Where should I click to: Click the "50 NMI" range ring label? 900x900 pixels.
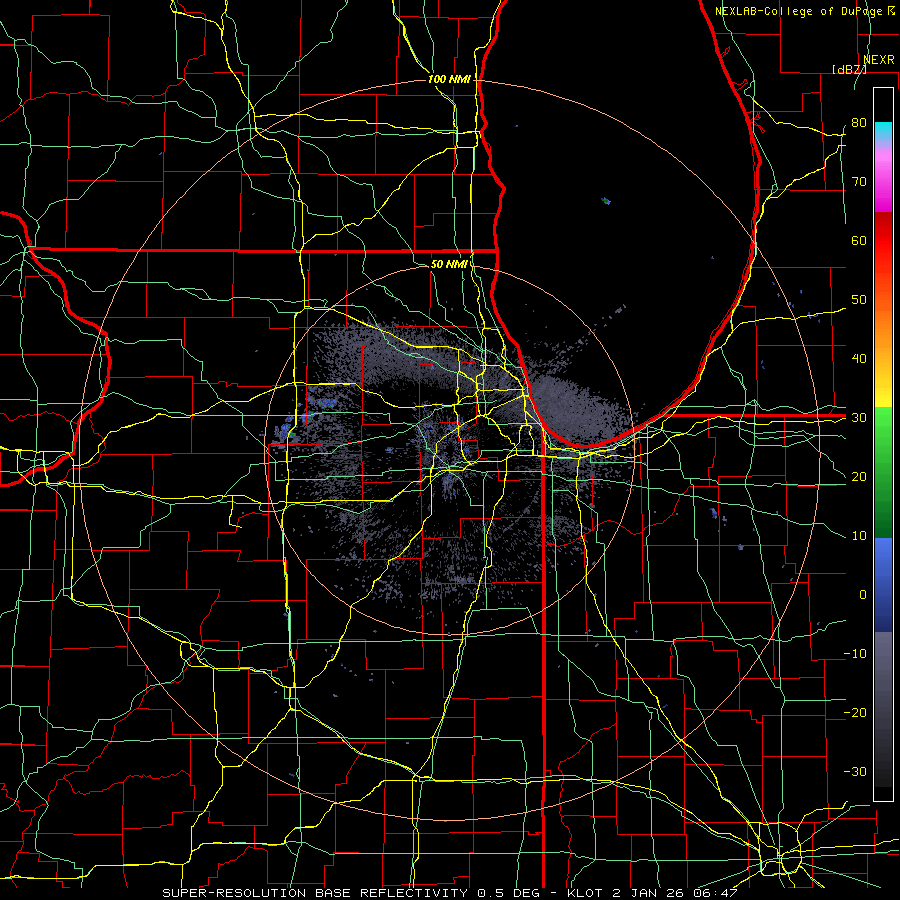tap(449, 264)
